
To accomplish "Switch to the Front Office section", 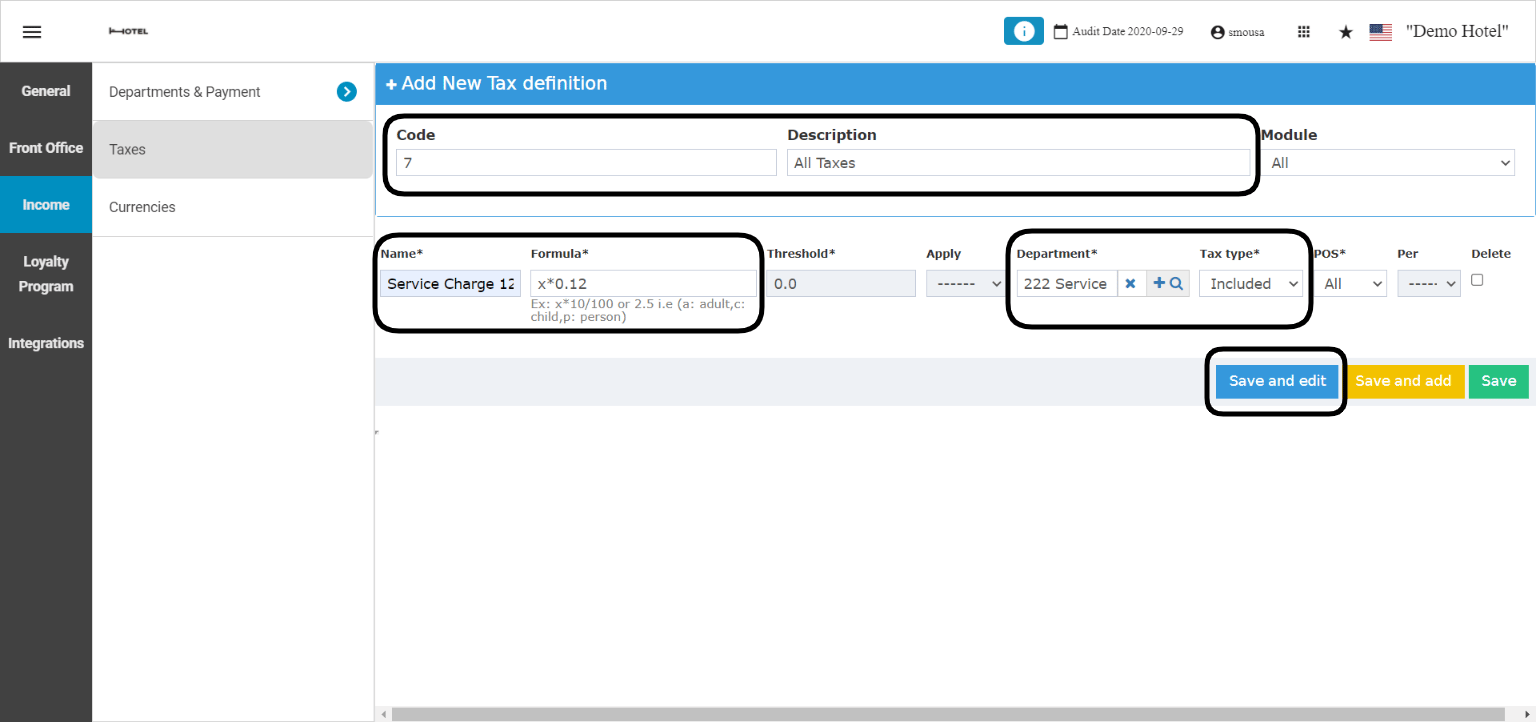I will [46, 148].
